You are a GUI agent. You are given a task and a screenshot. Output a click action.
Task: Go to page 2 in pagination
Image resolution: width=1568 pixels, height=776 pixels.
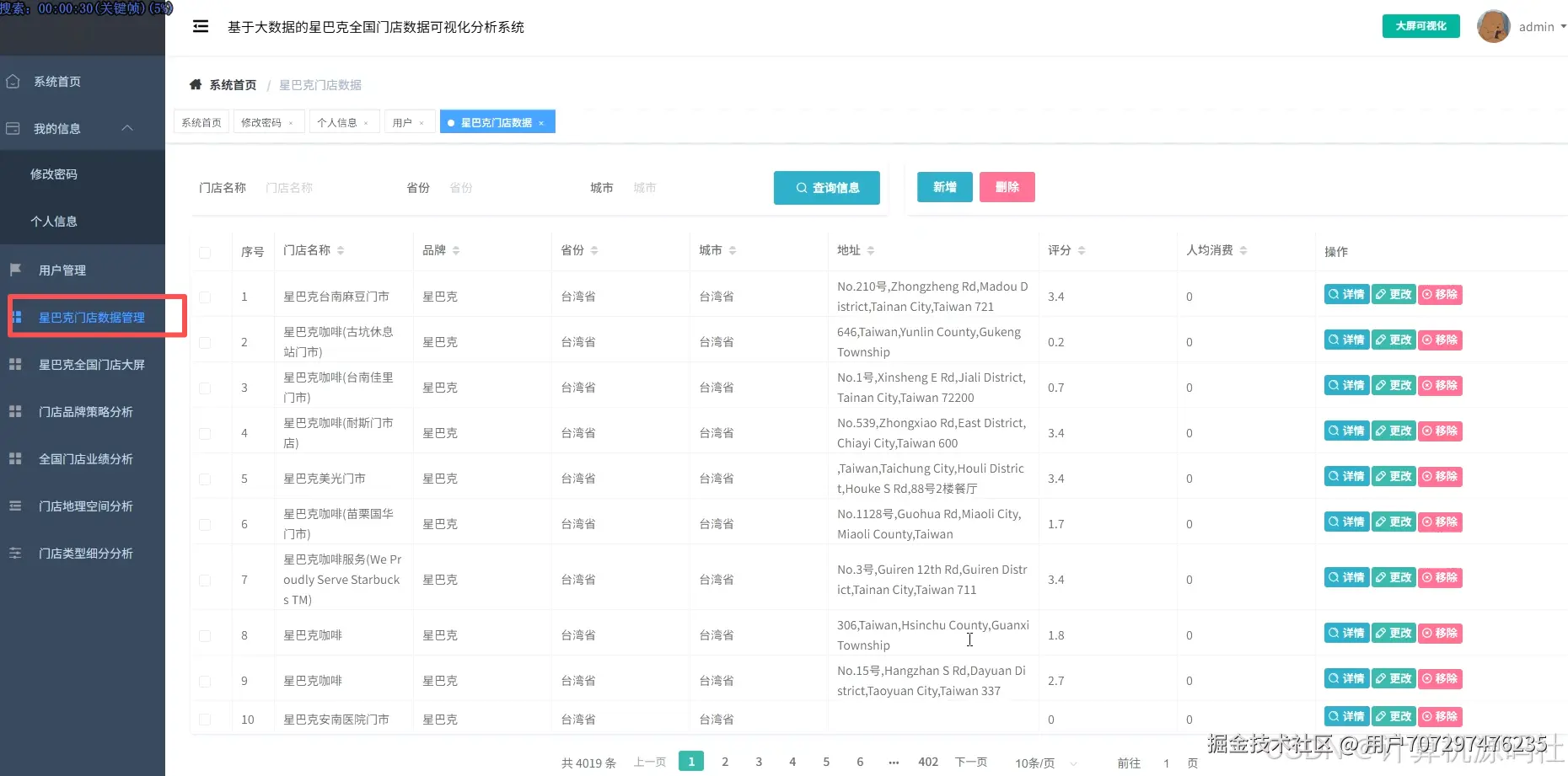(x=725, y=762)
